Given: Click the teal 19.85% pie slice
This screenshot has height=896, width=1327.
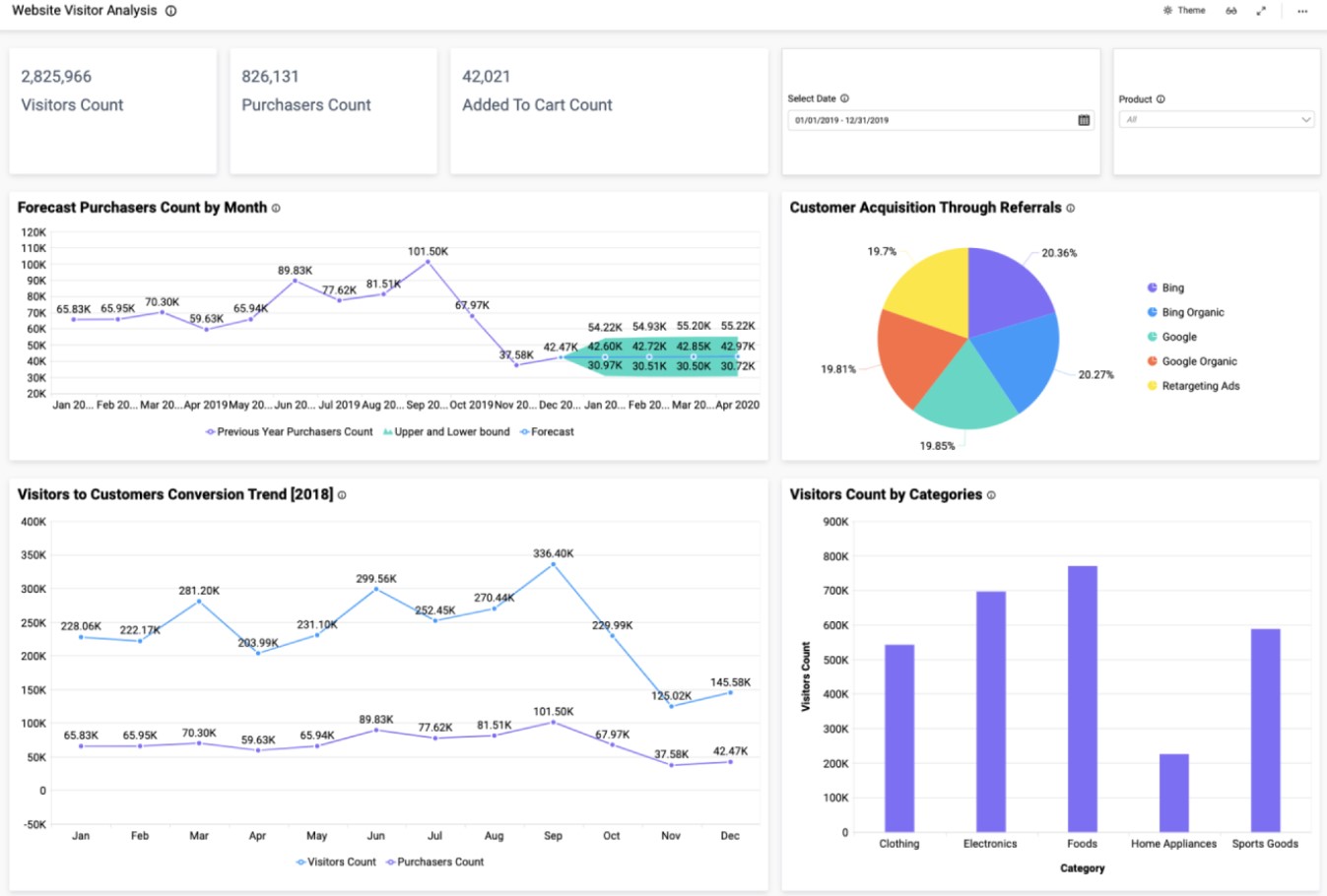Looking at the screenshot, I should point(966,391).
